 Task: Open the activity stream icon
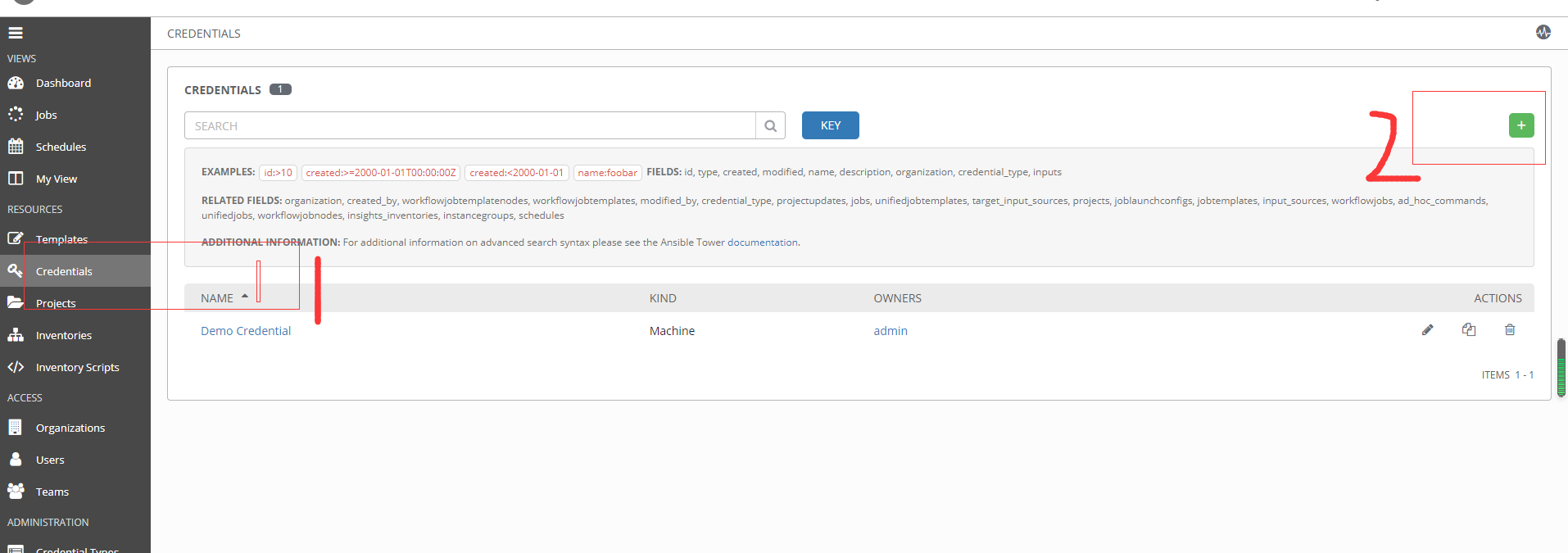(x=1543, y=32)
